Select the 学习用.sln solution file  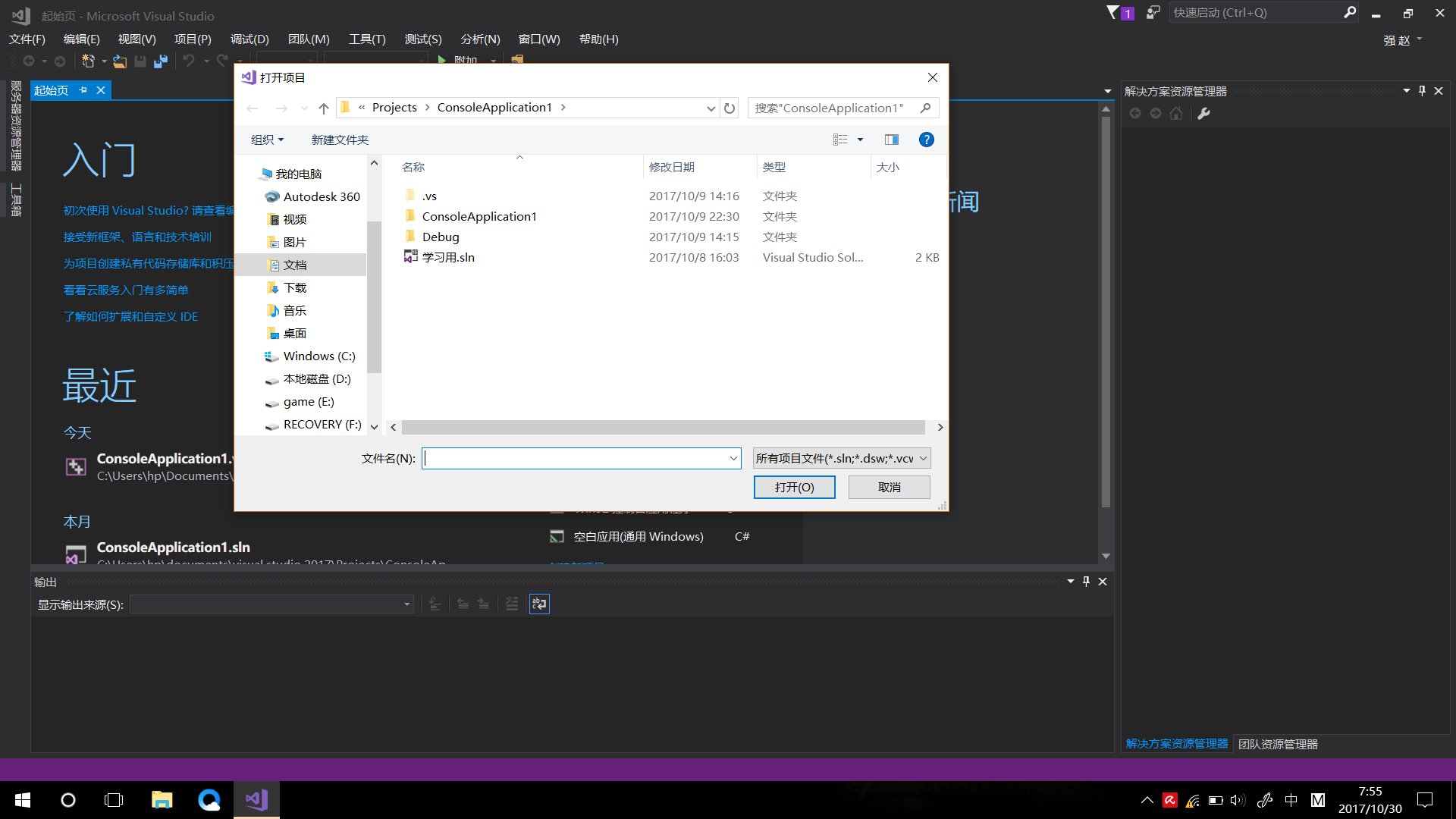(x=447, y=257)
